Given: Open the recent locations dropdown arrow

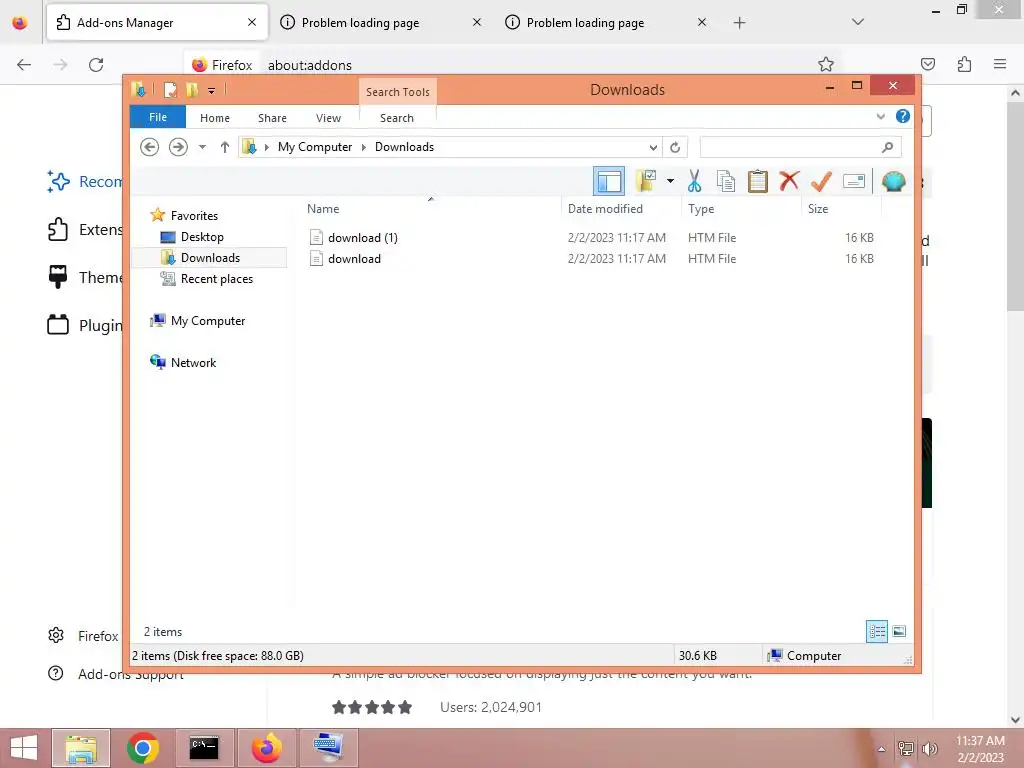Looking at the screenshot, I should (x=202, y=147).
